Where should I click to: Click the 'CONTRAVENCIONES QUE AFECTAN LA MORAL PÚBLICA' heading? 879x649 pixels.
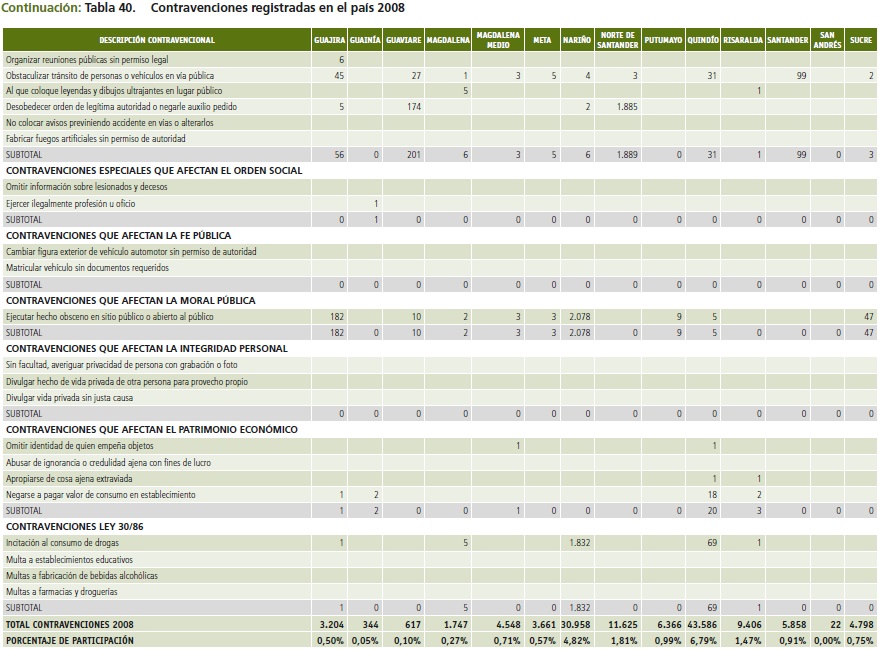[131, 300]
